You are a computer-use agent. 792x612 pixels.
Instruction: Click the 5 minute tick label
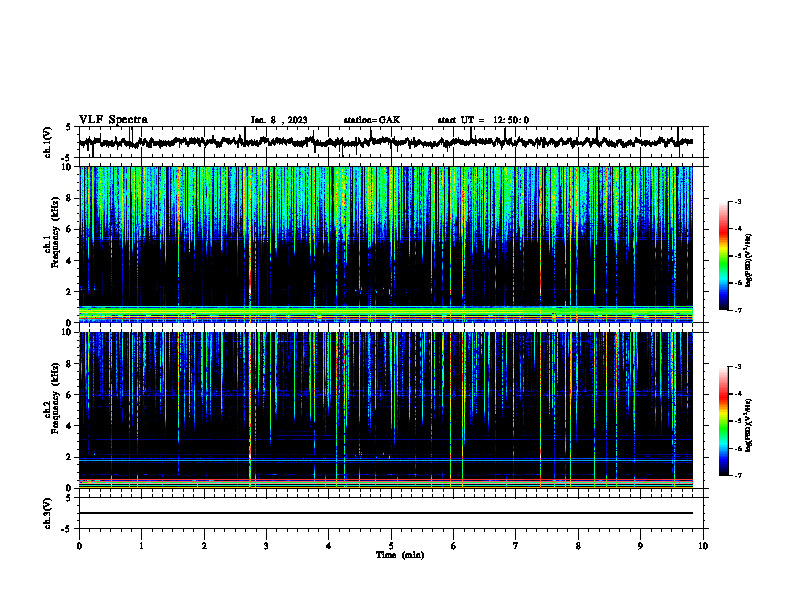click(x=391, y=546)
